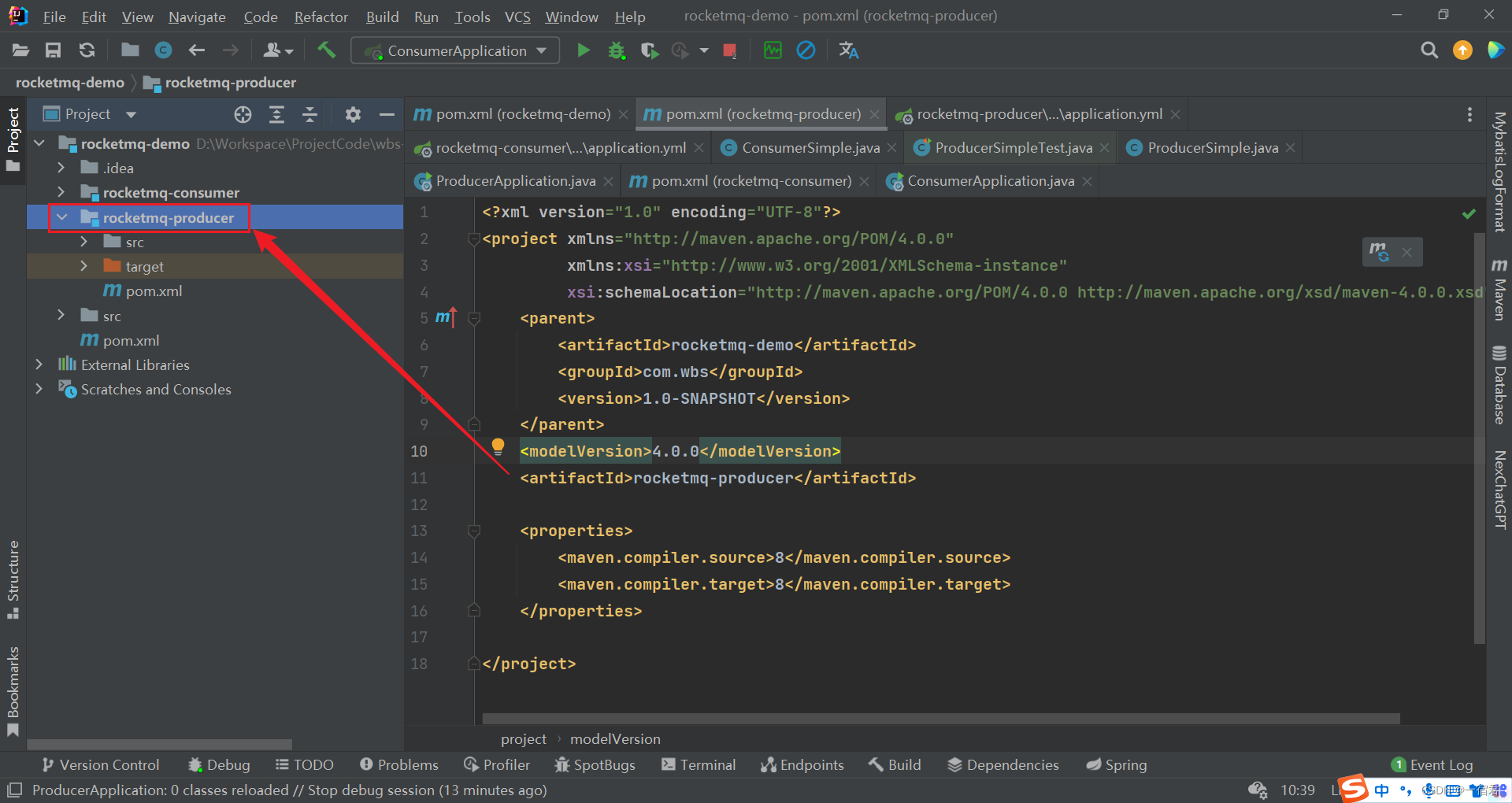Click the blue circle-slash toolbar icon
The image size is (1512, 803).
806,50
